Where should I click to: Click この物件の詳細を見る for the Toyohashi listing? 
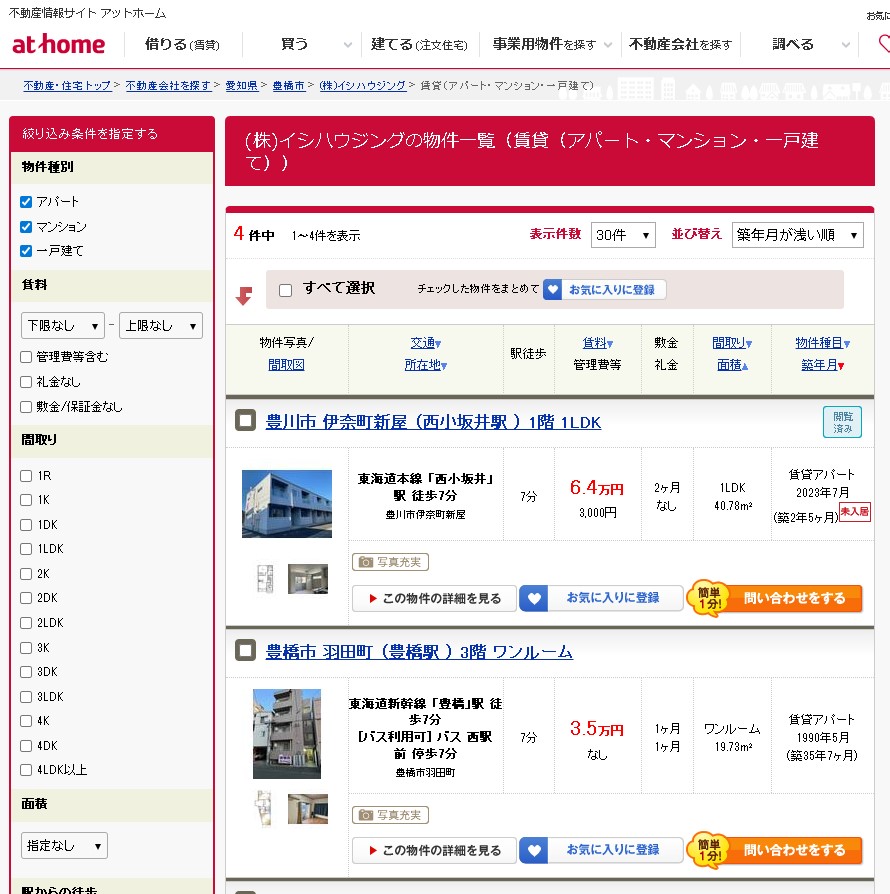(434, 850)
